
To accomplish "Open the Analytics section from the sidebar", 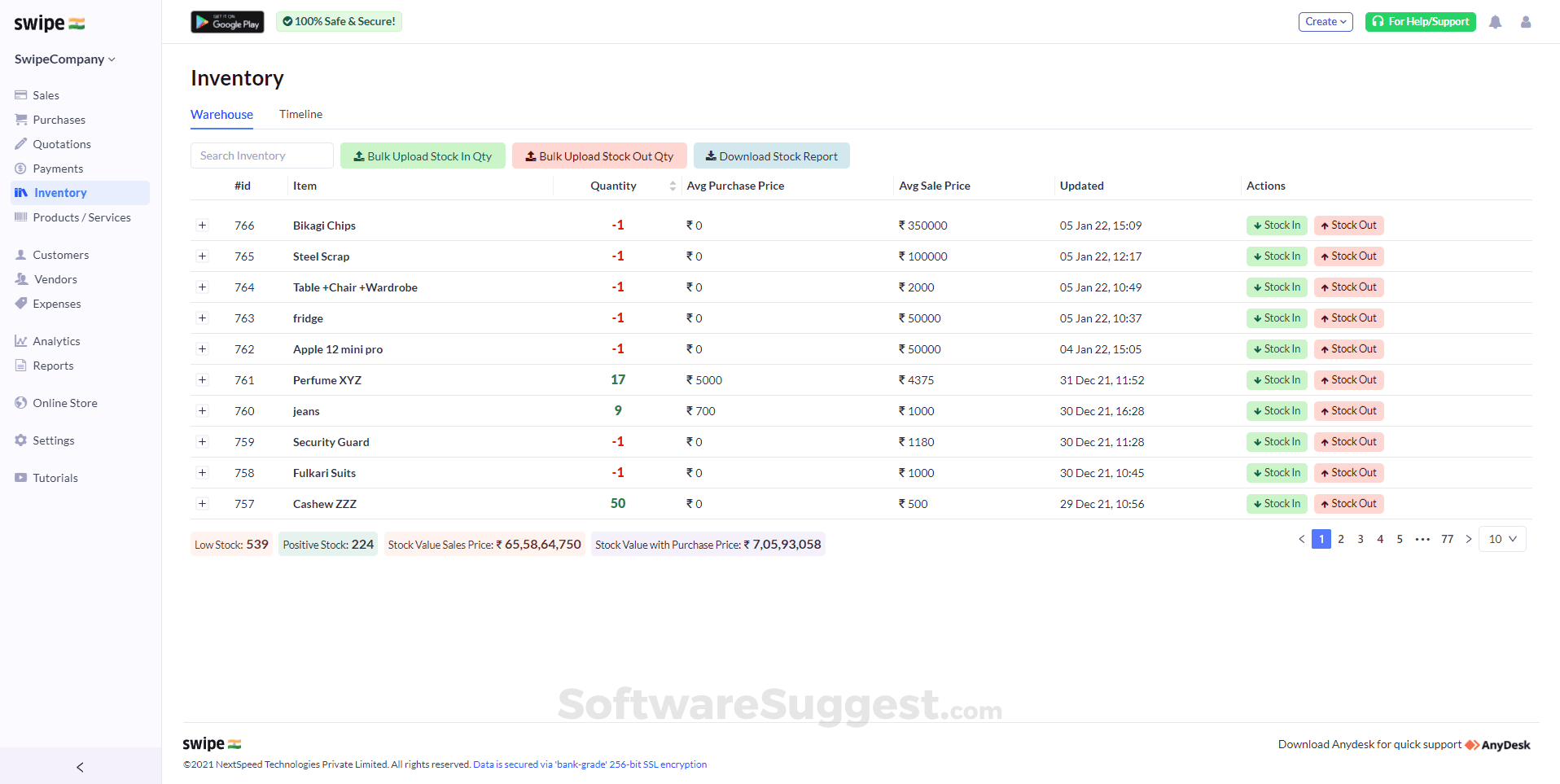I will 56,340.
